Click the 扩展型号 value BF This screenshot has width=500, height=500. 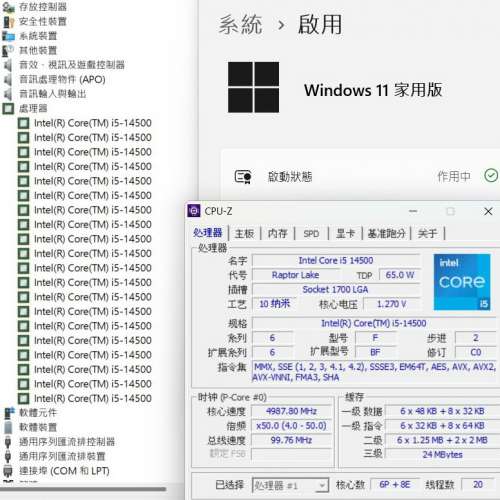[375, 352]
